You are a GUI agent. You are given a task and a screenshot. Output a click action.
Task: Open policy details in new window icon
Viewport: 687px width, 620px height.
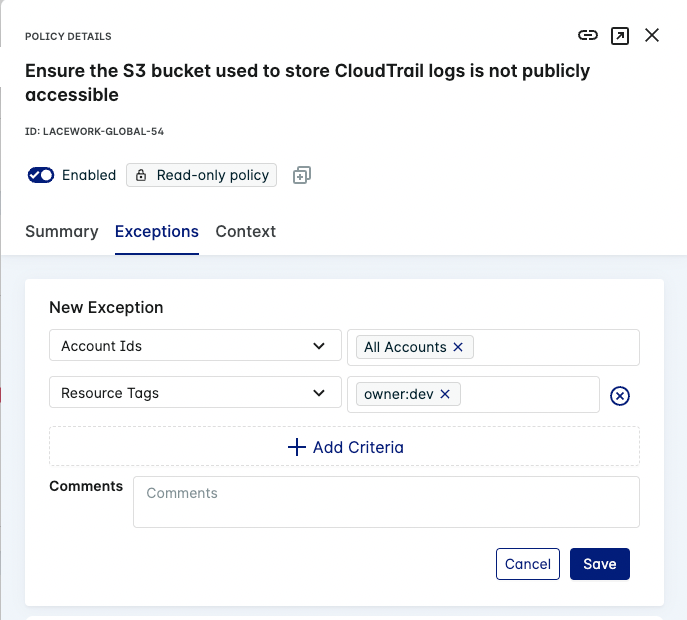point(620,35)
